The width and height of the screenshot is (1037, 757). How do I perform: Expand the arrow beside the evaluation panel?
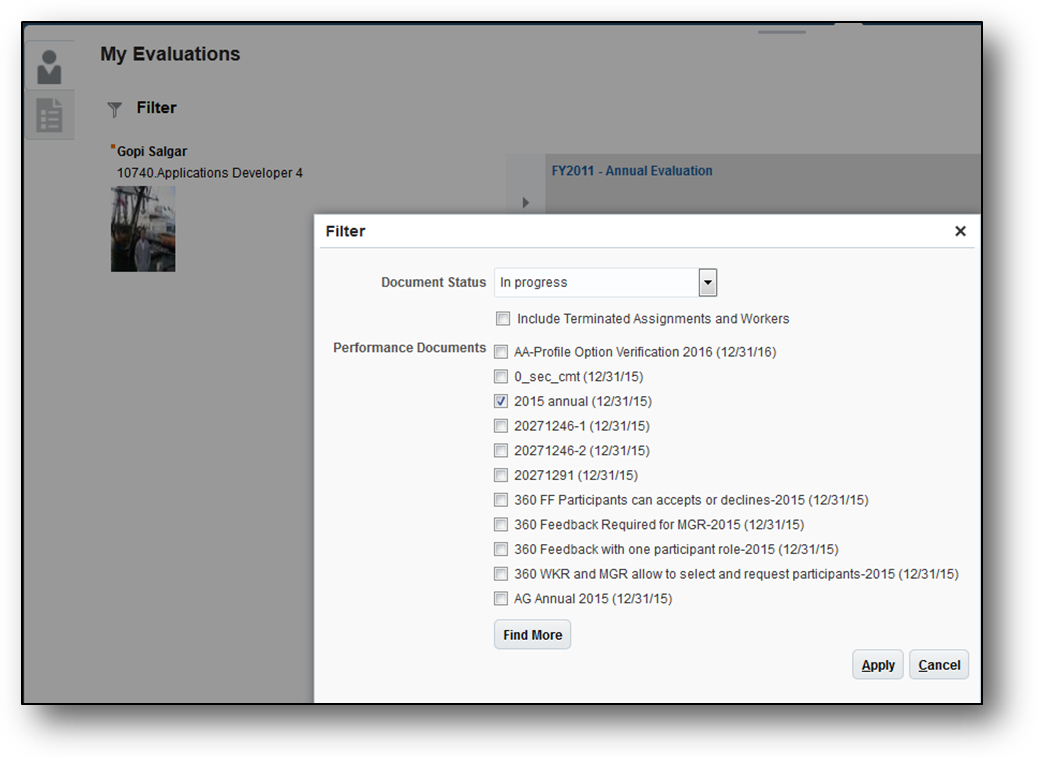pyautogui.click(x=526, y=203)
